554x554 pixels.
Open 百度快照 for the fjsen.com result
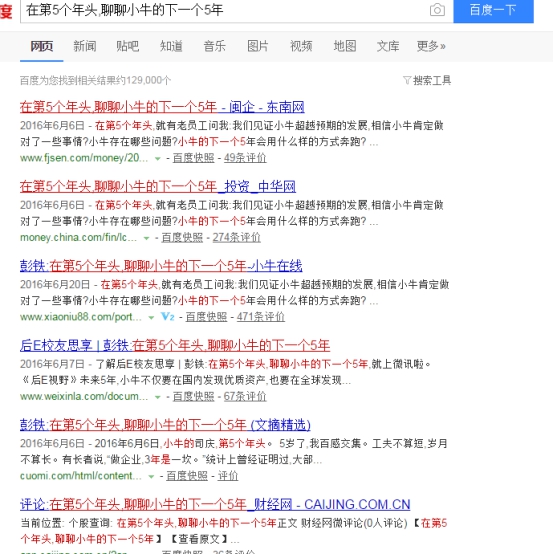[x=194, y=158]
